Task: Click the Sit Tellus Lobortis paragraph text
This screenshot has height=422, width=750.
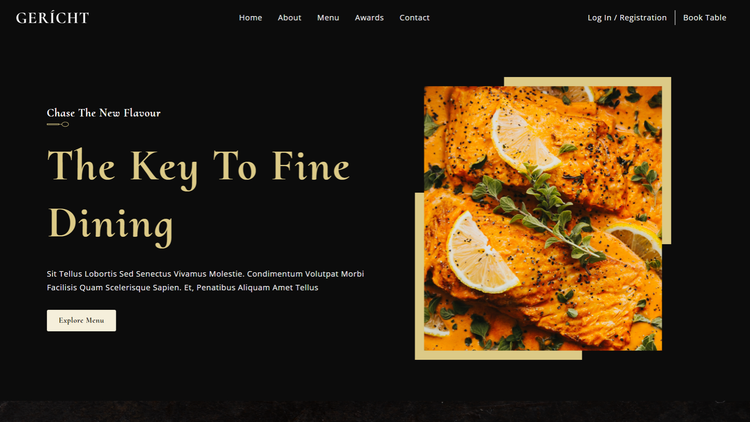Action: coord(205,280)
